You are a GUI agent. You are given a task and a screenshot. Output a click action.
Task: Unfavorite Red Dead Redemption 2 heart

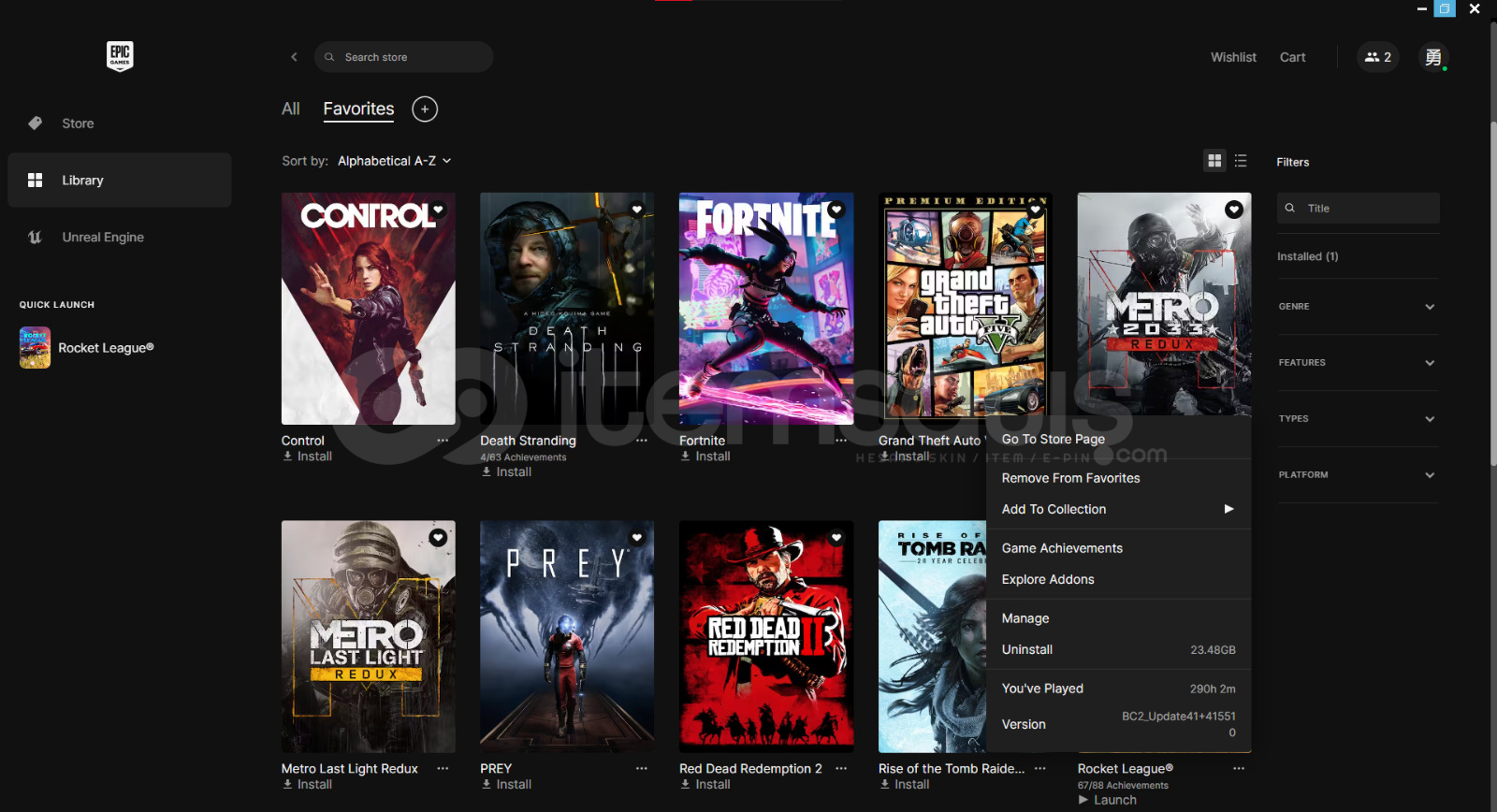click(836, 537)
